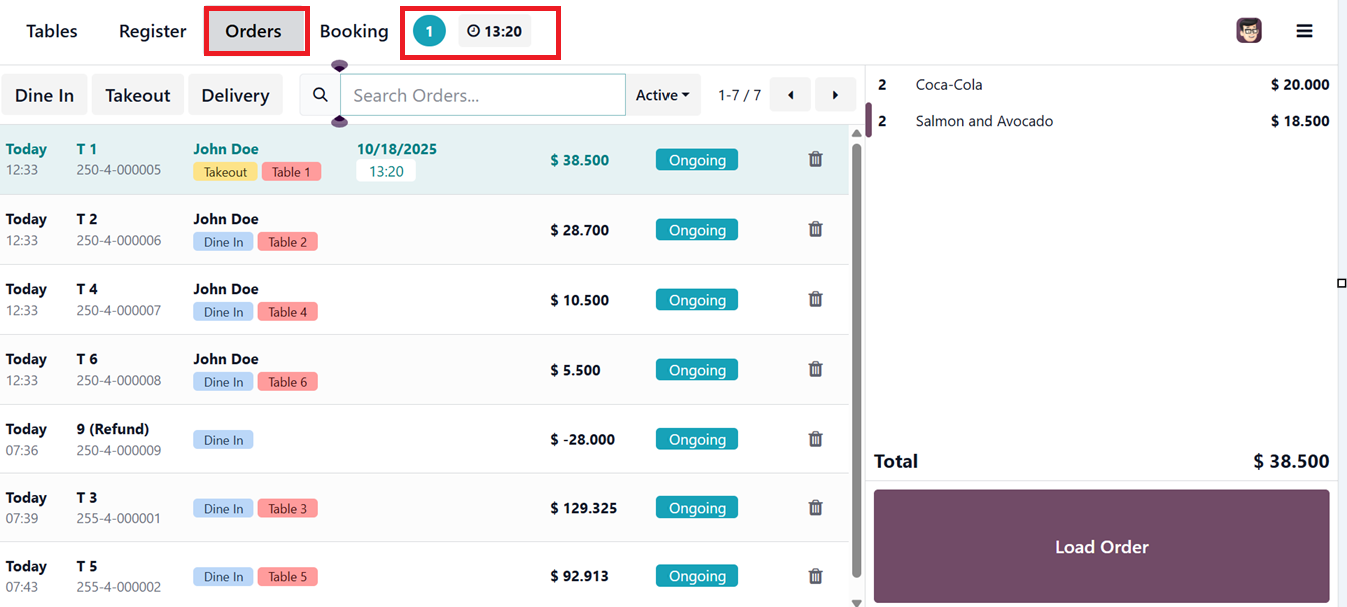
Task: Delete order T 5 with trash icon
Action: click(815, 576)
